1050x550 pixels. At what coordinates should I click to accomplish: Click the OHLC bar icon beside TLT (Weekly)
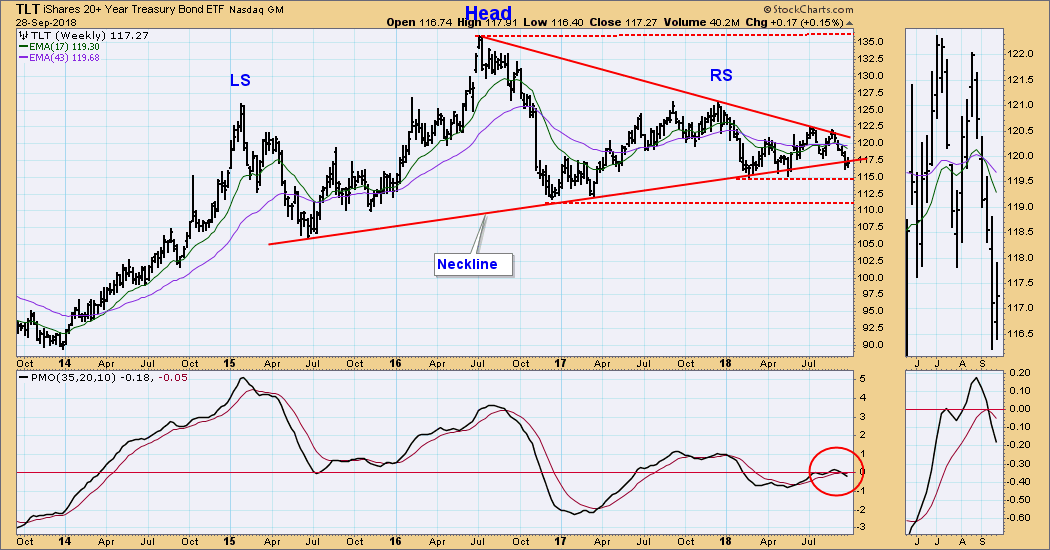(22, 36)
